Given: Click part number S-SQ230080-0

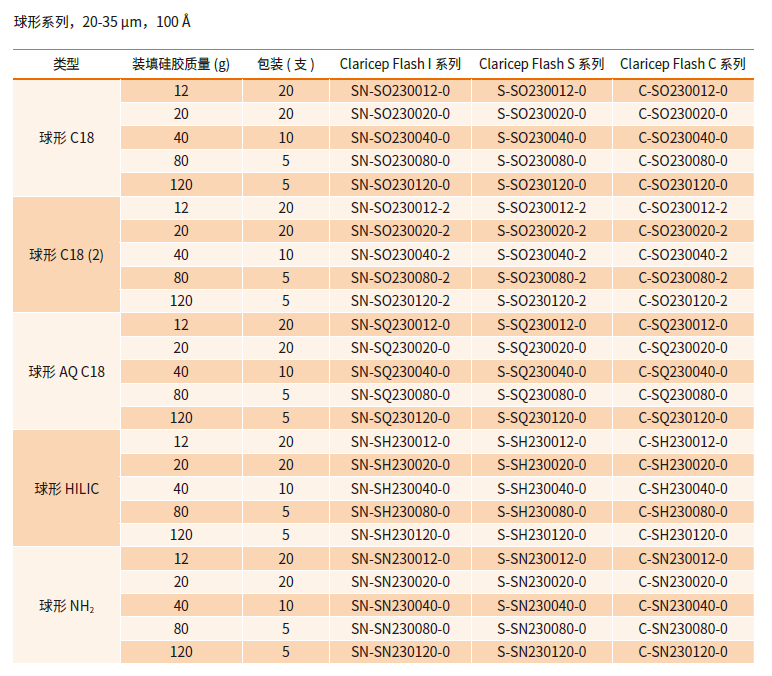Looking at the screenshot, I should coord(542,395).
